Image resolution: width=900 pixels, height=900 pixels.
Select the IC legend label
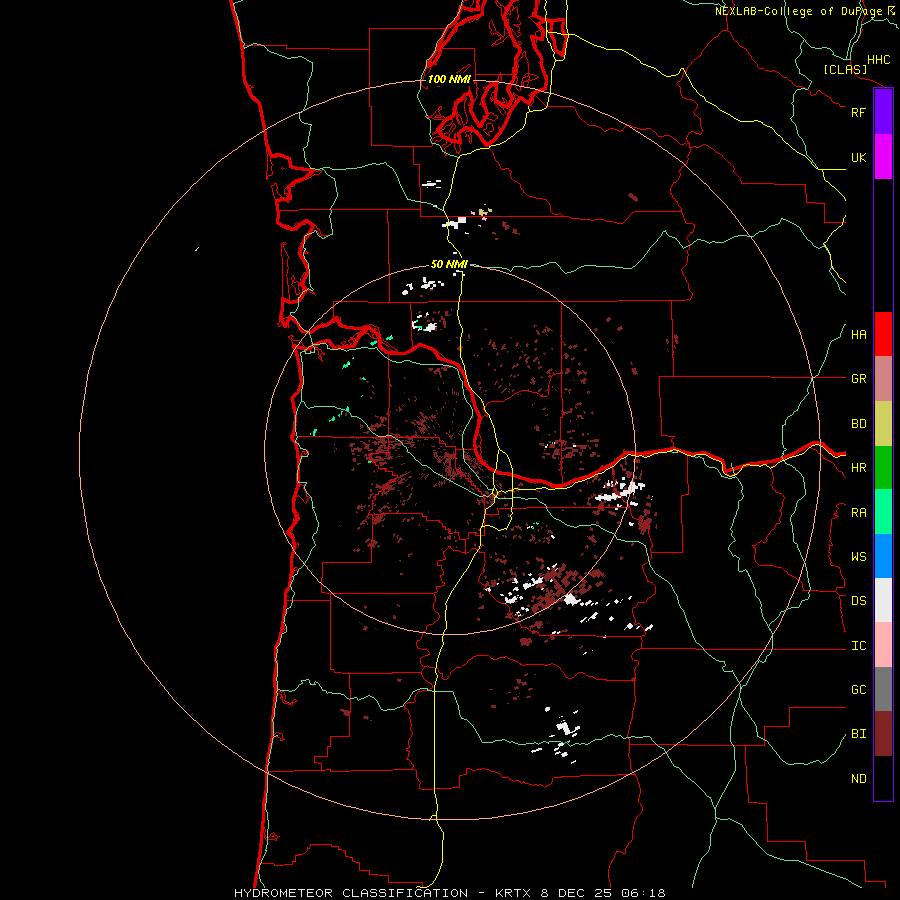tap(858, 646)
